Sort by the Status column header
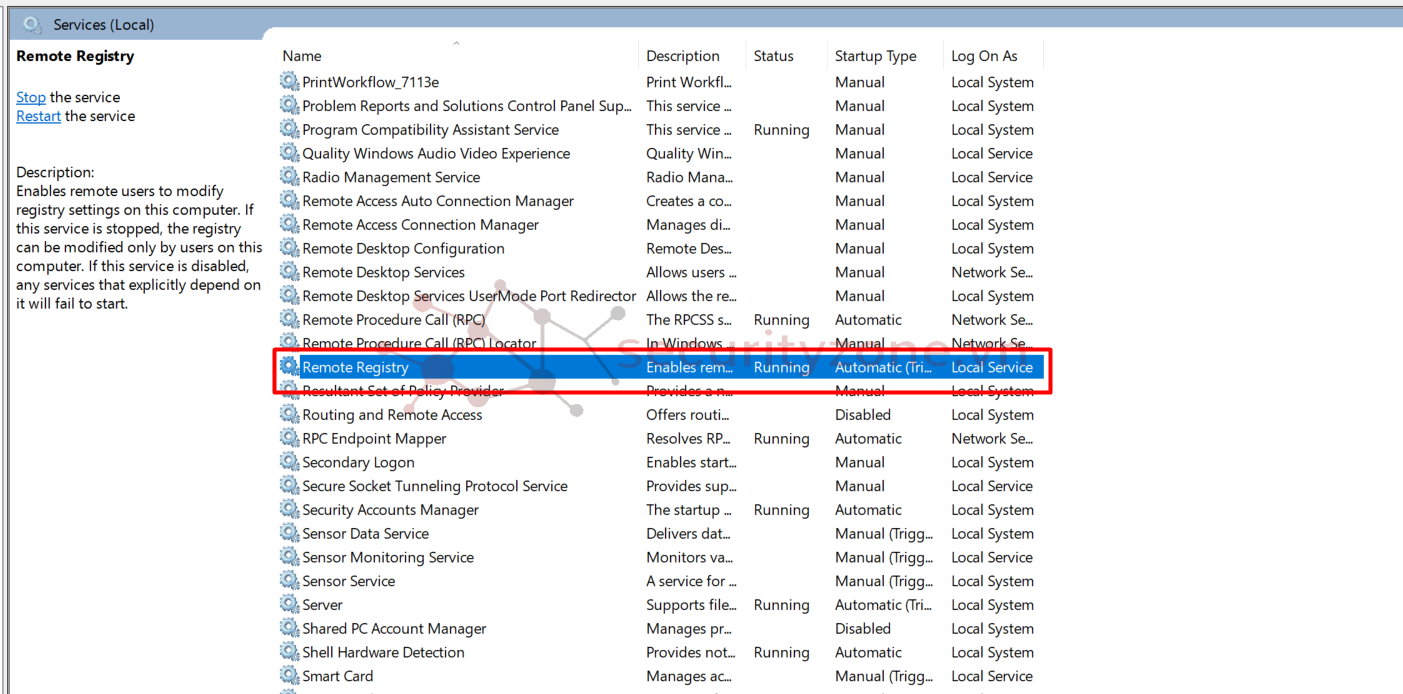The height and width of the screenshot is (694, 1403). tap(773, 56)
